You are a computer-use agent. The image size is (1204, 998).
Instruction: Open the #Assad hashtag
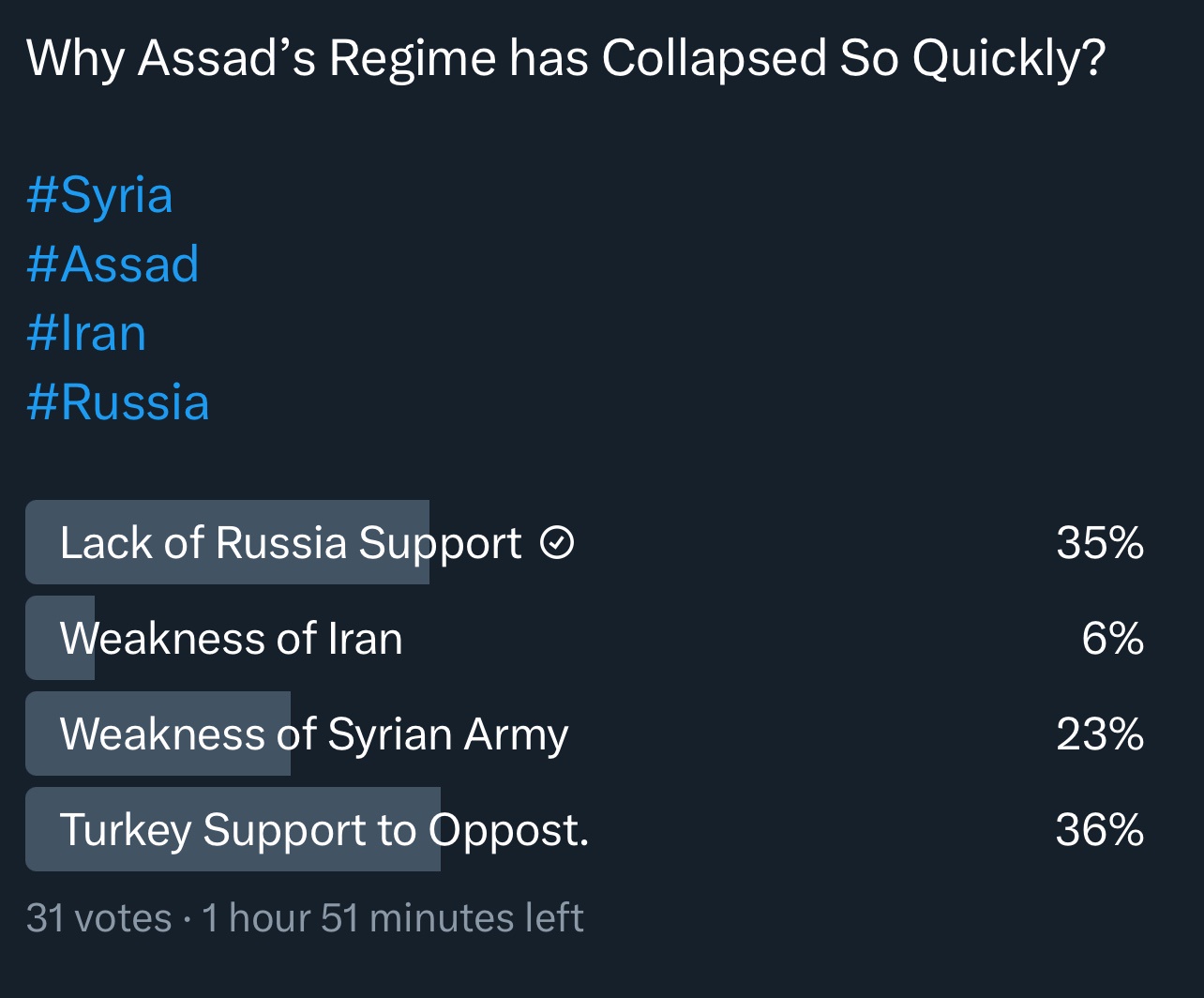click(113, 264)
